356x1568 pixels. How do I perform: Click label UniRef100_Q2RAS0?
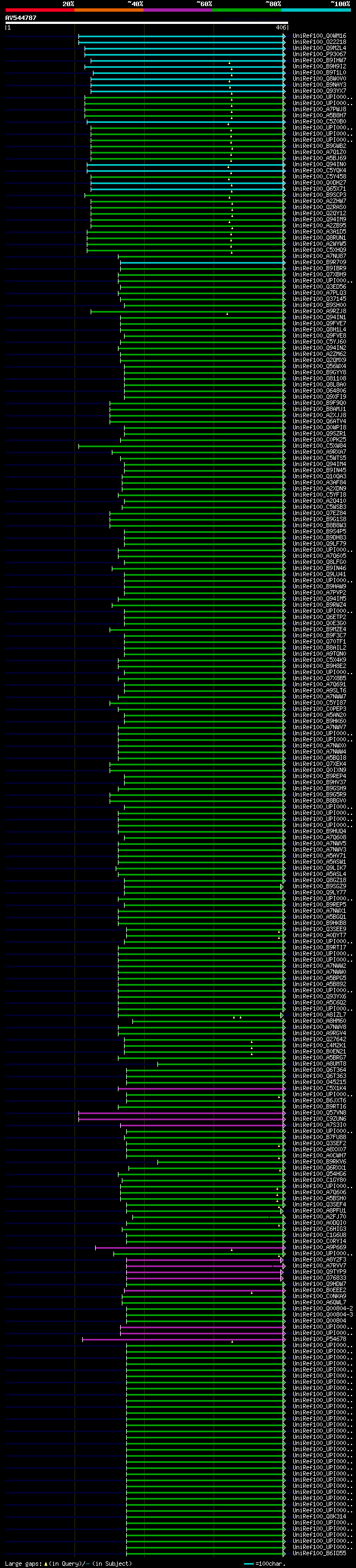point(319,207)
